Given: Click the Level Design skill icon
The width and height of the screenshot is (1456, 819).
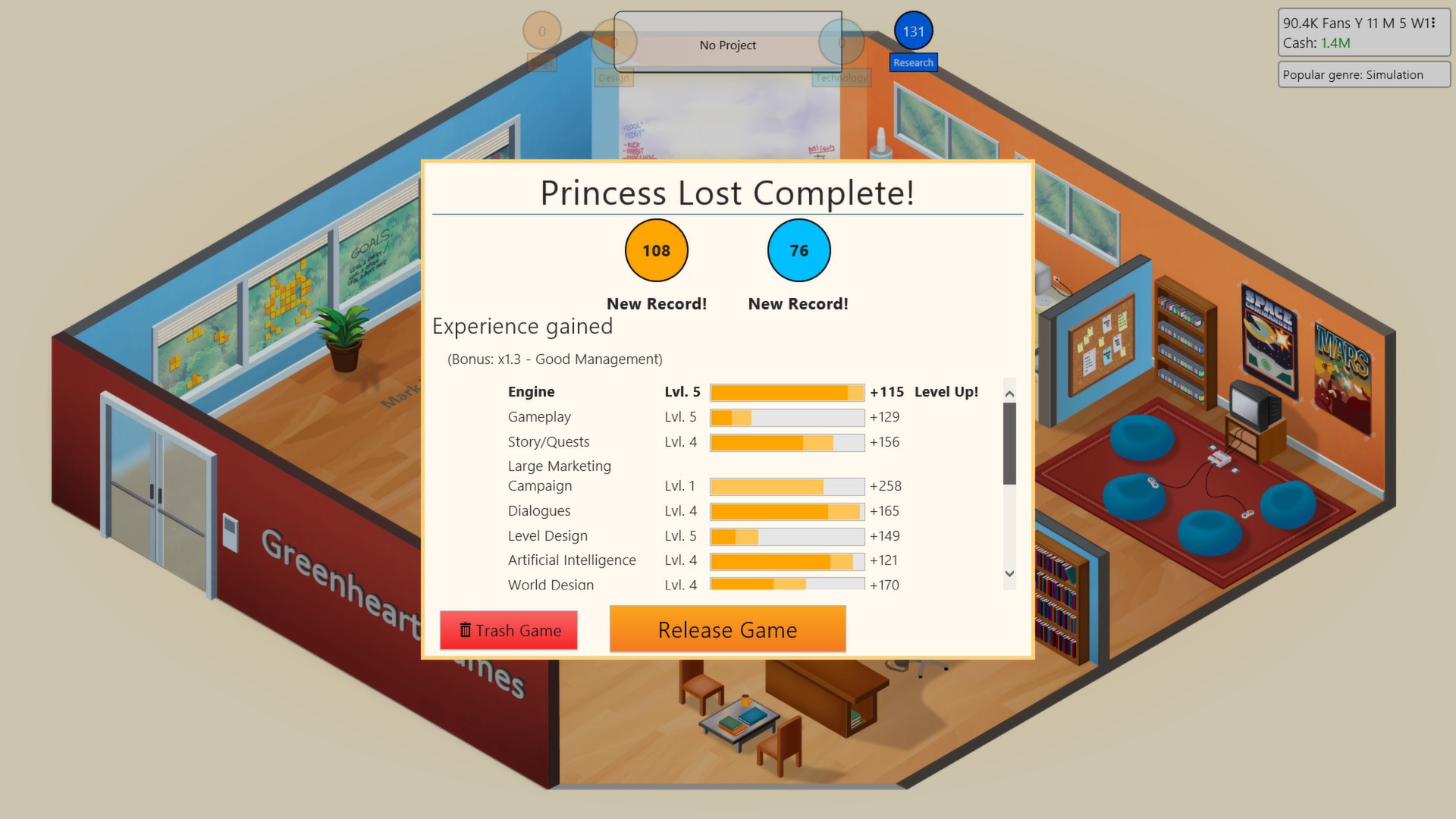Looking at the screenshot, I should pos(547,534).
